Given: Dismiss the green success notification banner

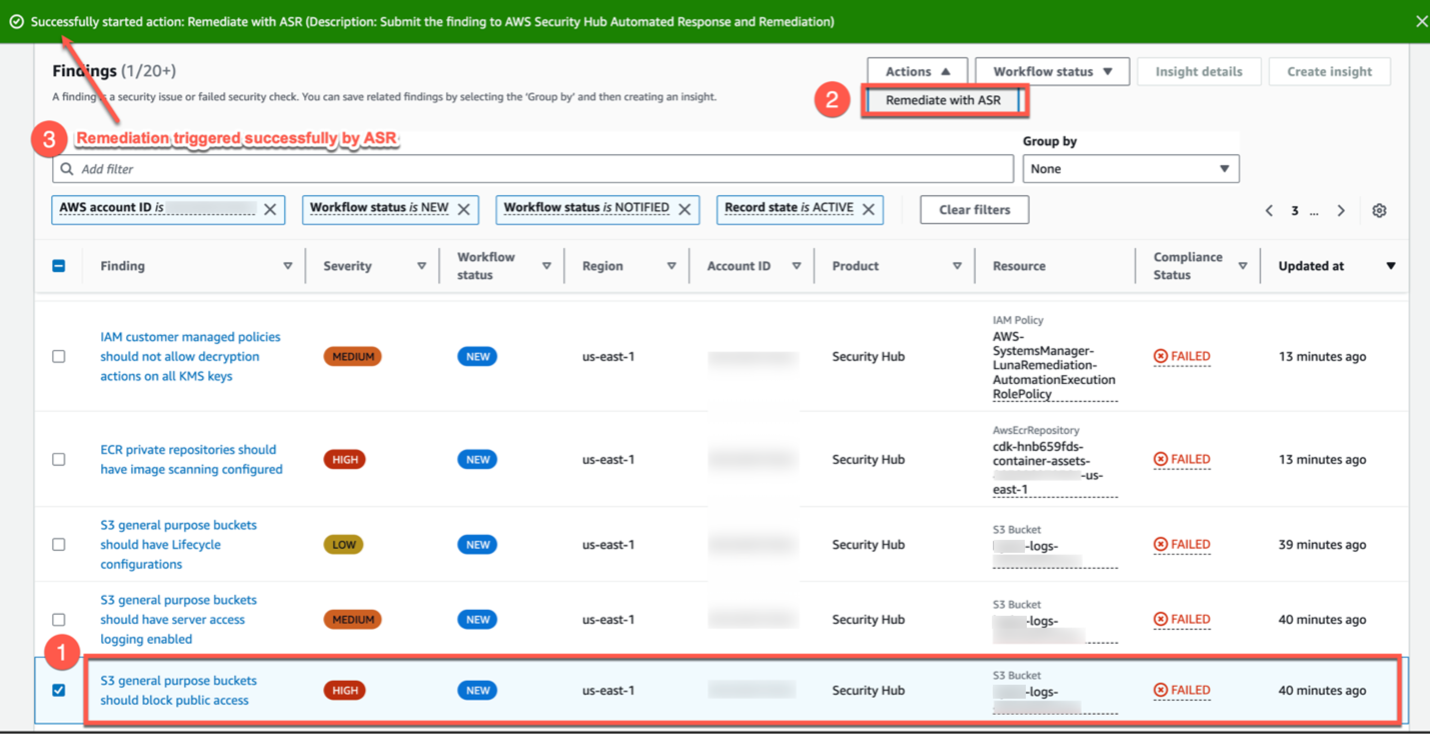Looking at the screenshot, I should 1421,21.
